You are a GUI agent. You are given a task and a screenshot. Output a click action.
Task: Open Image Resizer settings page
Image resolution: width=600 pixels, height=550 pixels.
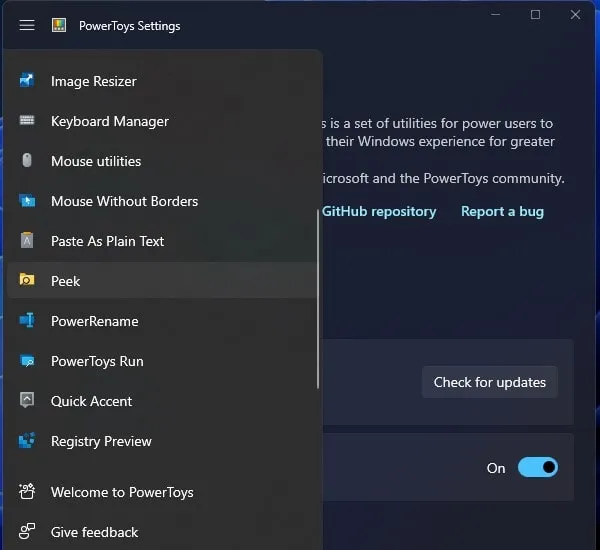click(x=163, y=81)
